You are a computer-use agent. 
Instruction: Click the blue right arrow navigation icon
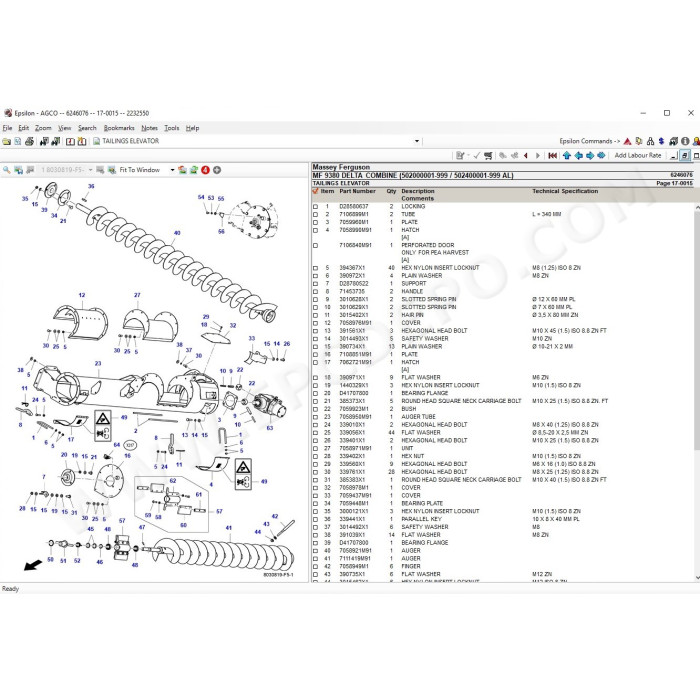click(590, 156)
